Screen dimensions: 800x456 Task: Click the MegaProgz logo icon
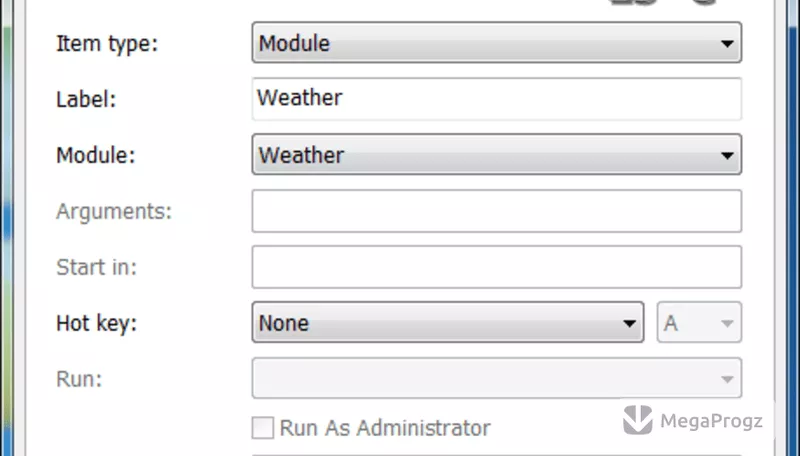click(638, 419)
